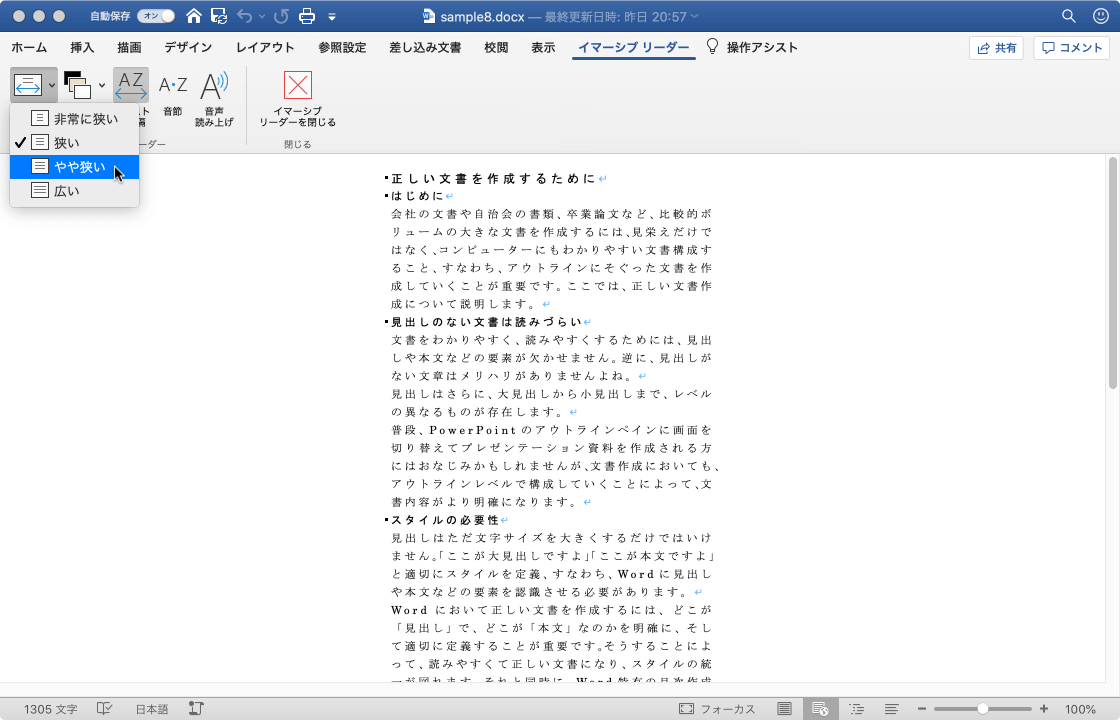Switch to draft view icon
The image size is (1120, 720).
[x=891, y=709]
